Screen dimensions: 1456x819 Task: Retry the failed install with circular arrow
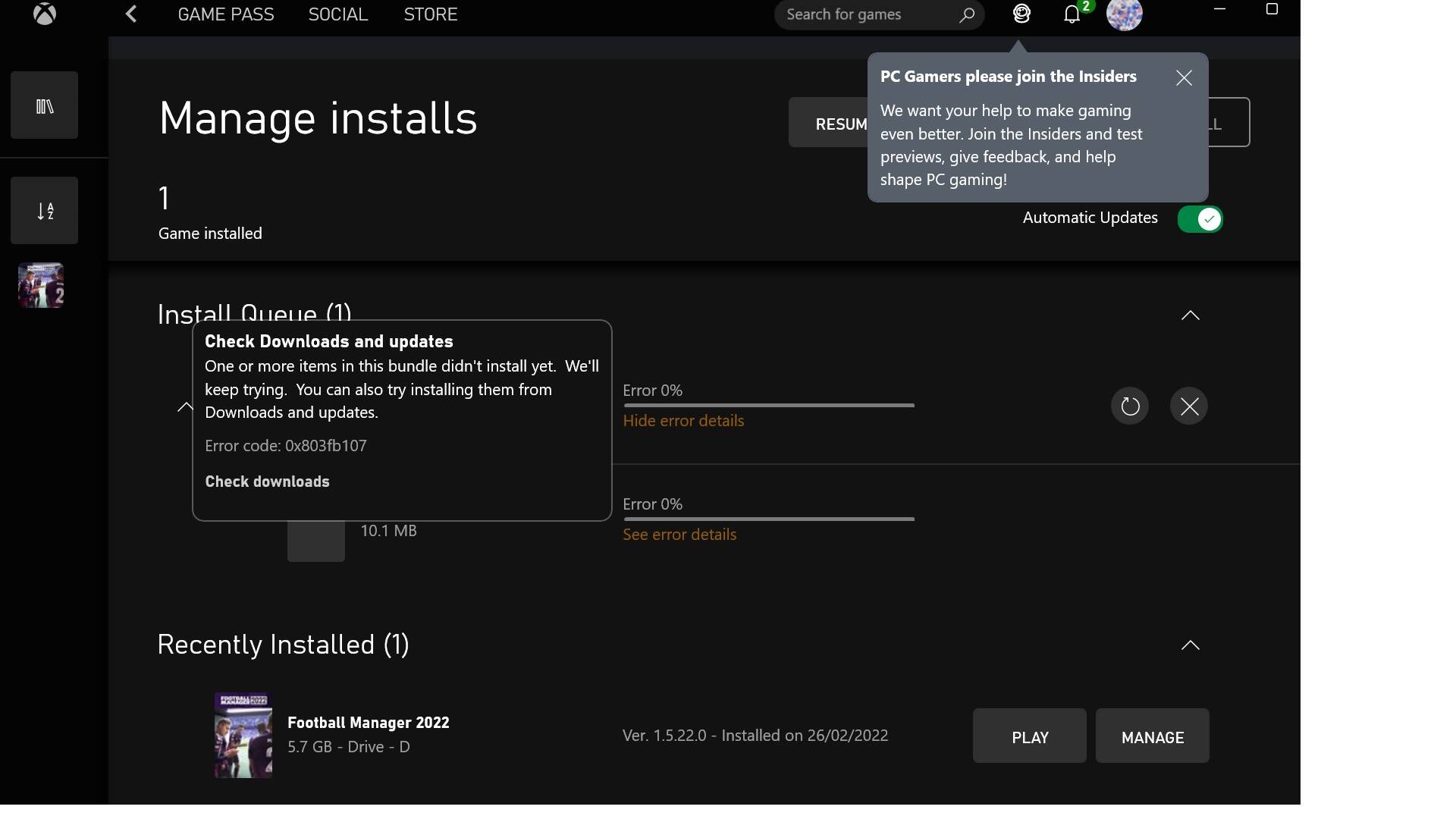coord(1129,406)
